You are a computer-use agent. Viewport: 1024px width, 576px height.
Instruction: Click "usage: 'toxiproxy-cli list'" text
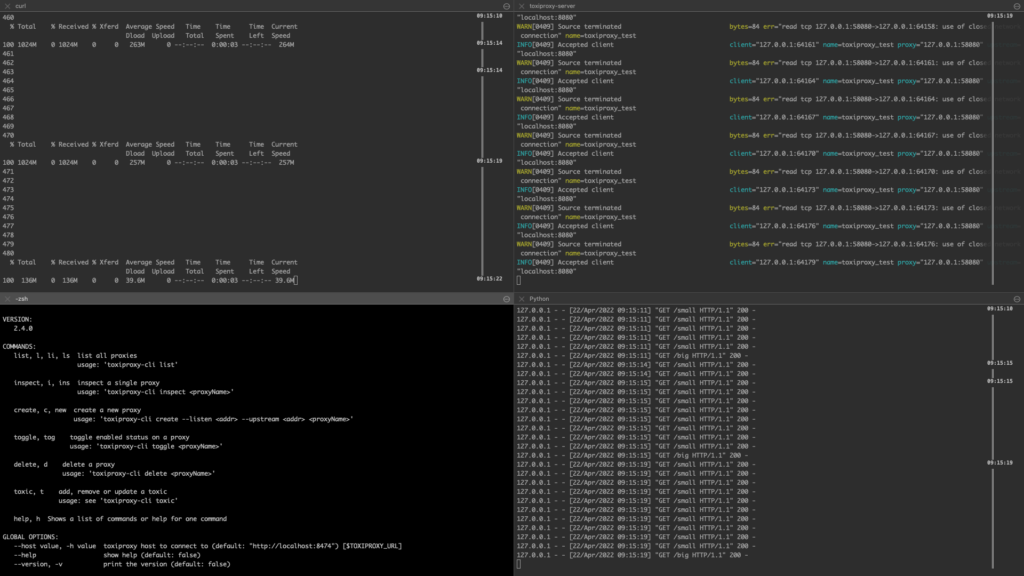point(127,365)
